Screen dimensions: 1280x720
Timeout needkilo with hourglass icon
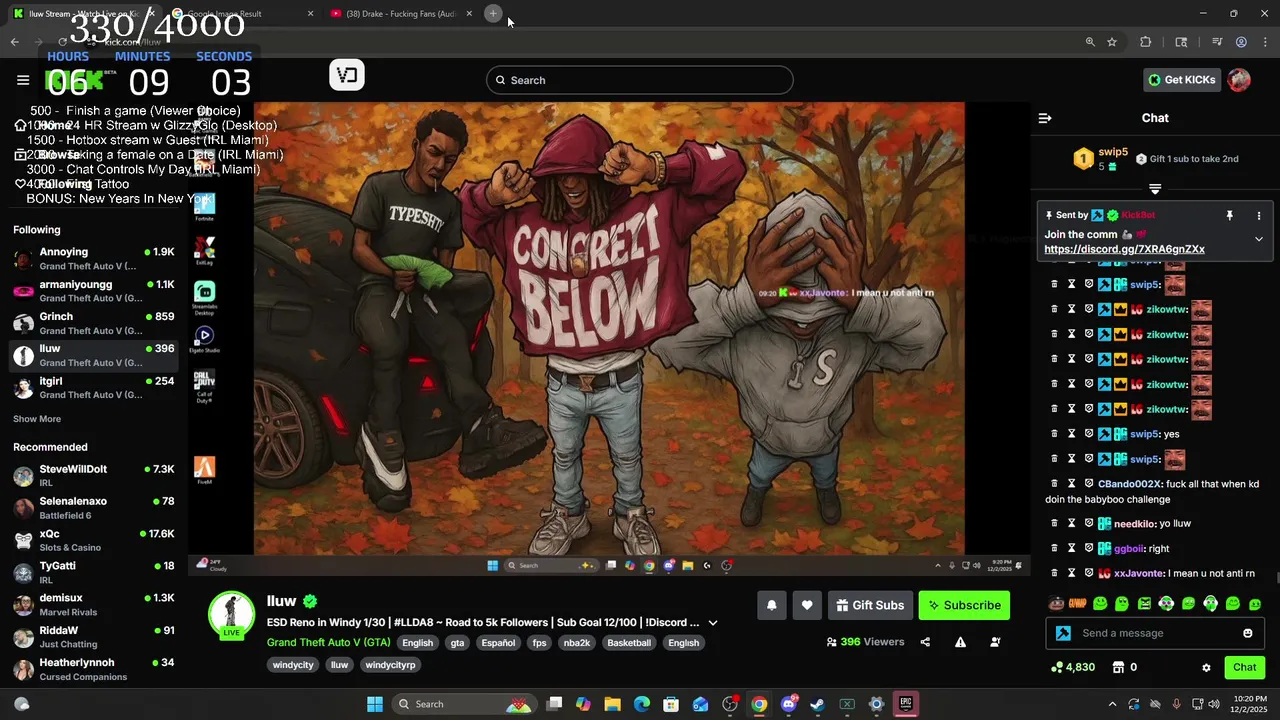point(1071,523)
